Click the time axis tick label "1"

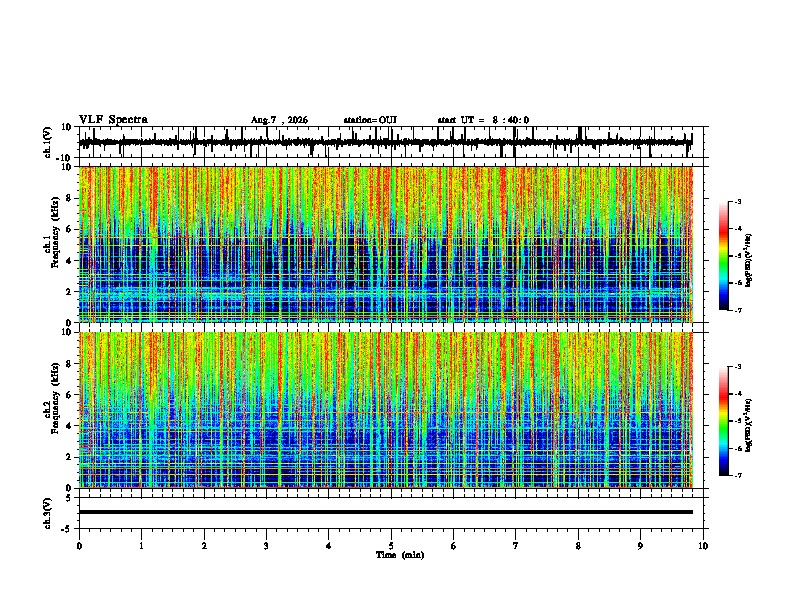pos(141,546)
